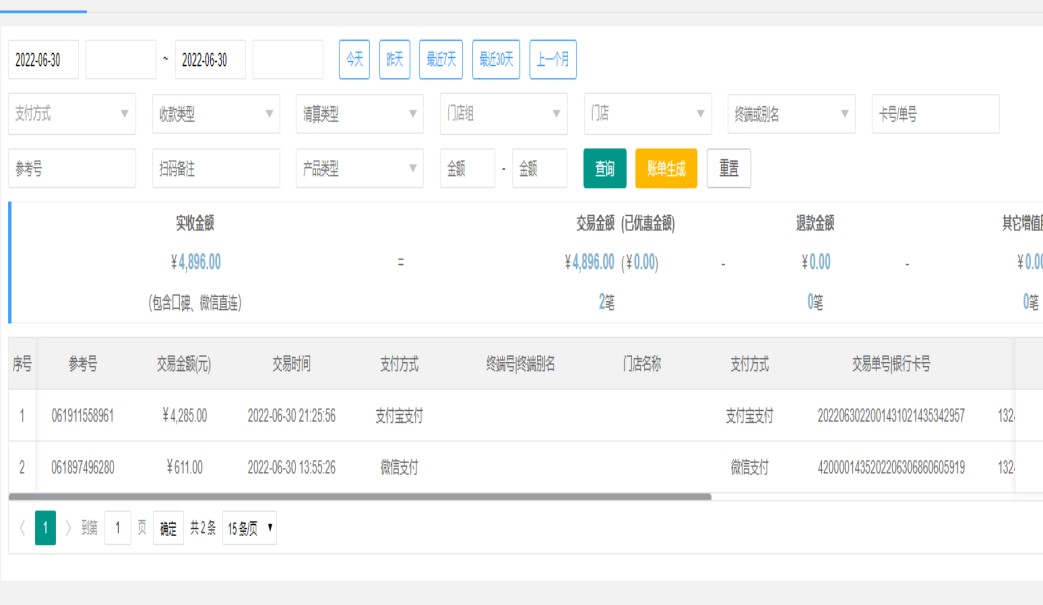The image size is (1043, 605).
Task: Expand the 门店组 dropdown
Action: click(504, 114)
